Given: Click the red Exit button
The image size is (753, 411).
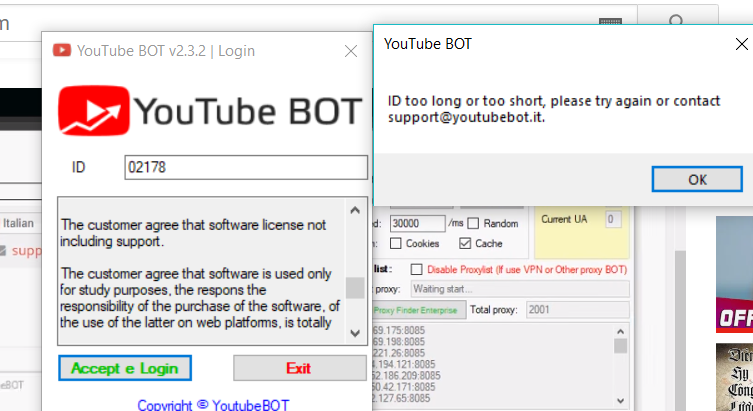Looking at the screenshot, I should [x=299, y=368].
